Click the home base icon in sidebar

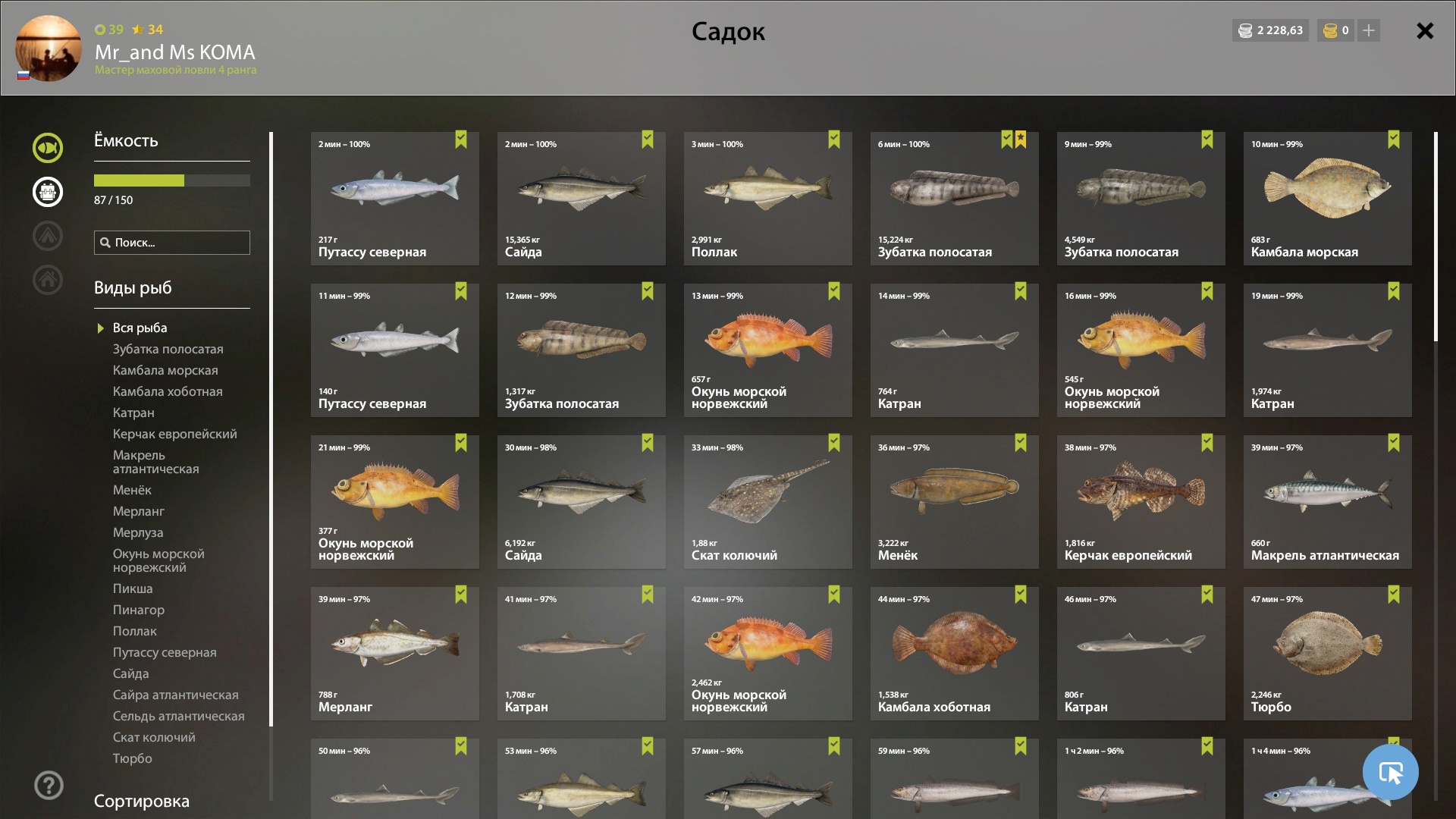tap(47, 280)
